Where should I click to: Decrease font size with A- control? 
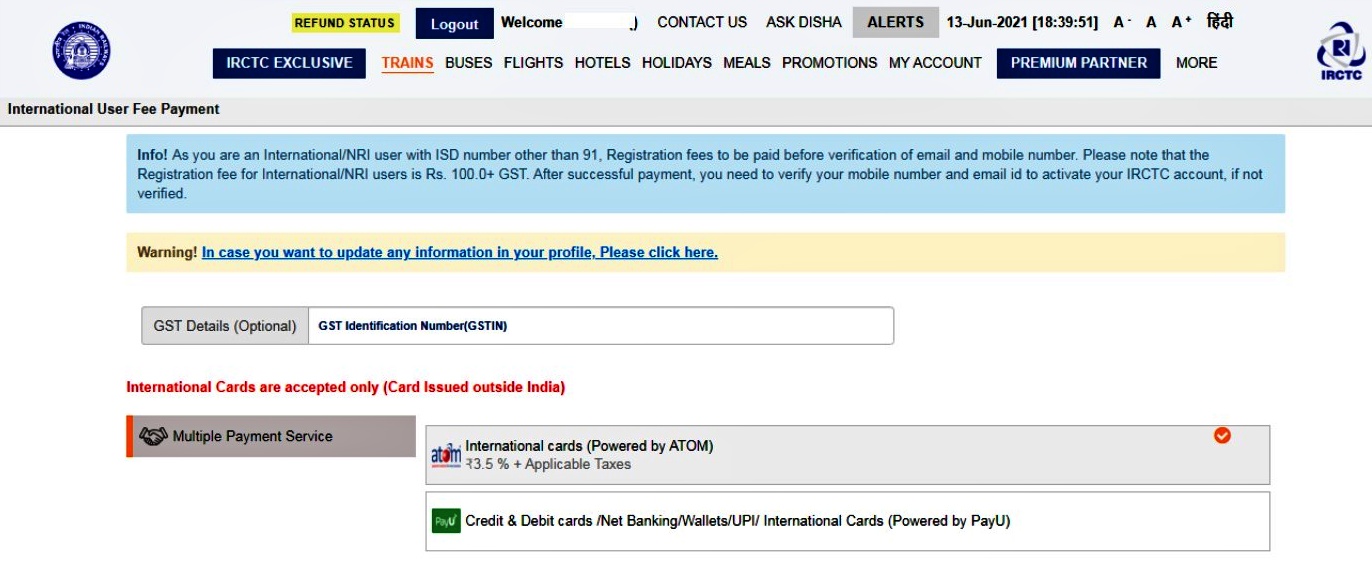1122,22
